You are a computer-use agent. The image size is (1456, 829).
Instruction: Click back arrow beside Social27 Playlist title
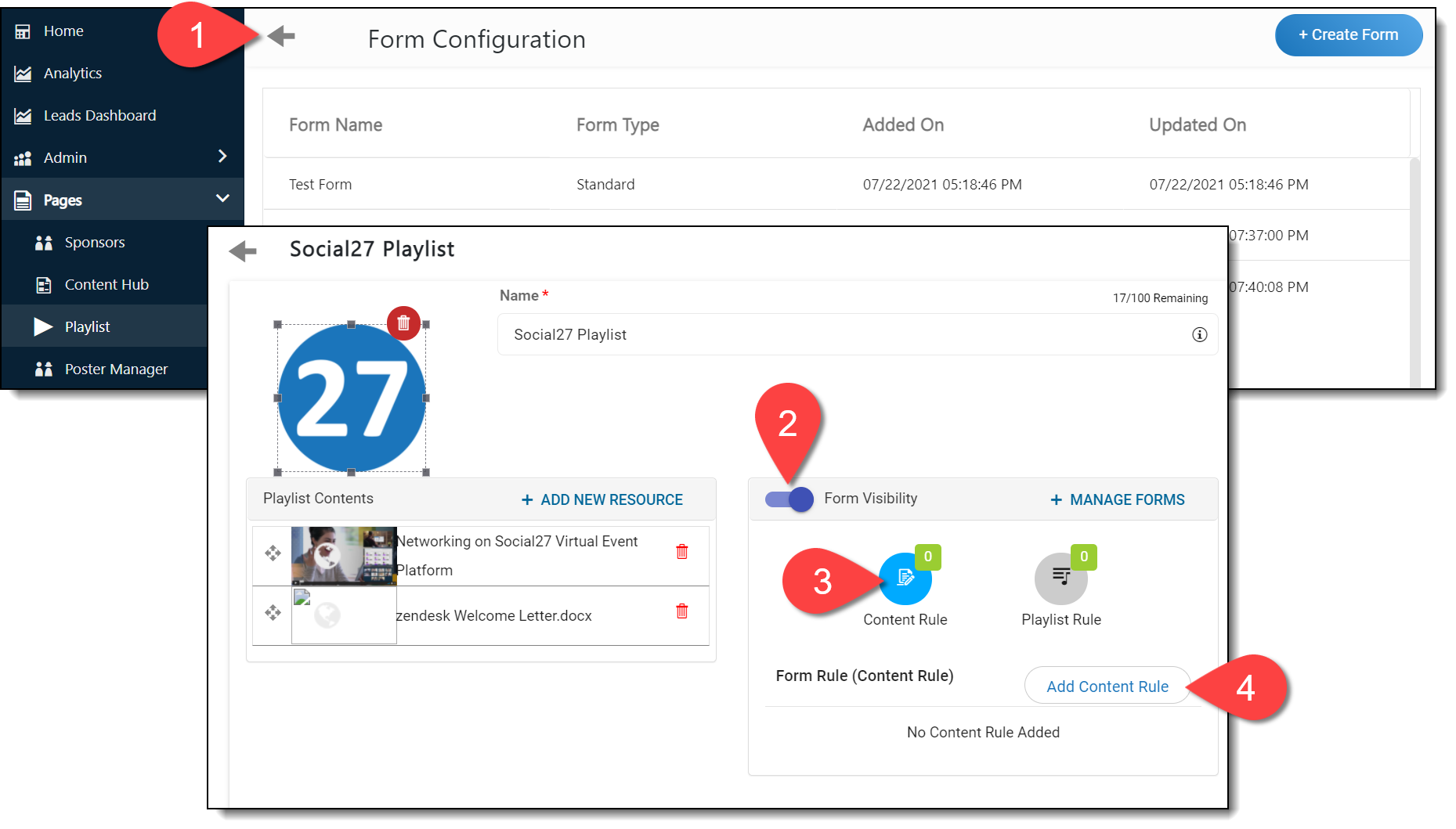click(243, 251)
